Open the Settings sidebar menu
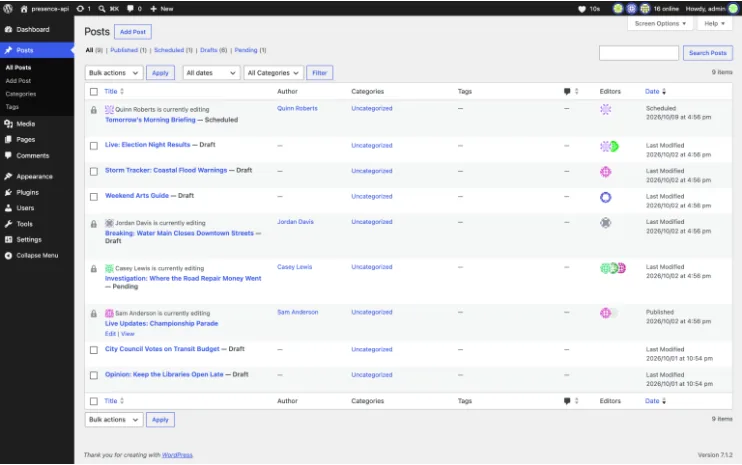The image size is (742, 465). 37,240
